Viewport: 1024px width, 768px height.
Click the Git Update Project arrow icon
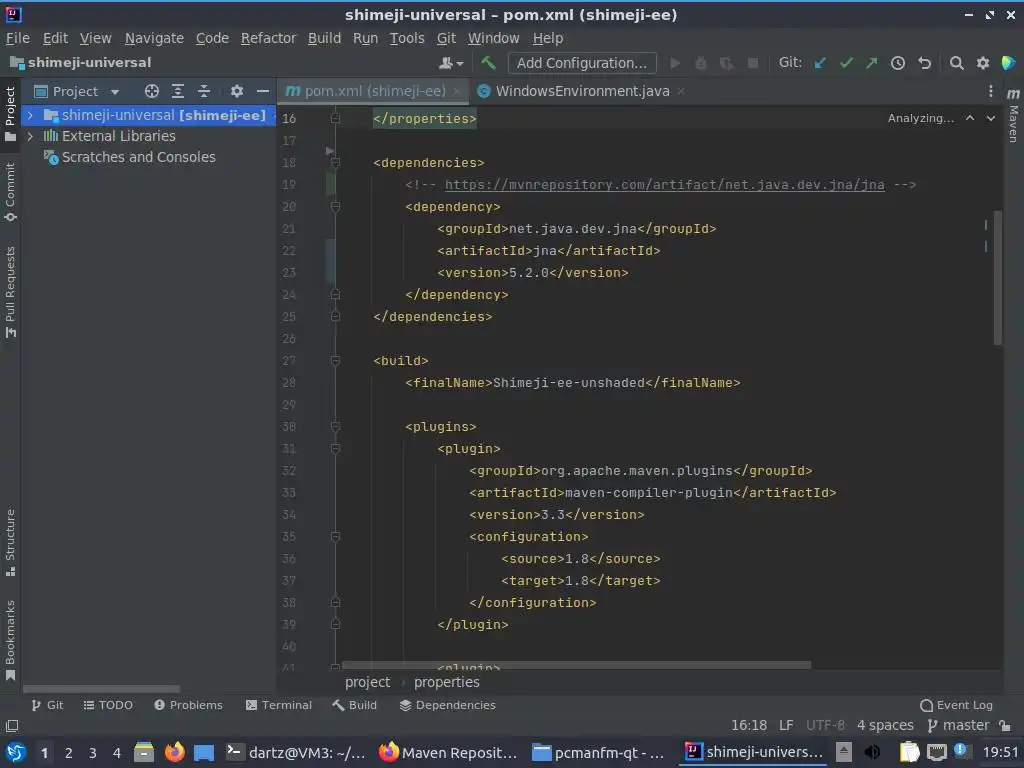click(x=820, y=63)
